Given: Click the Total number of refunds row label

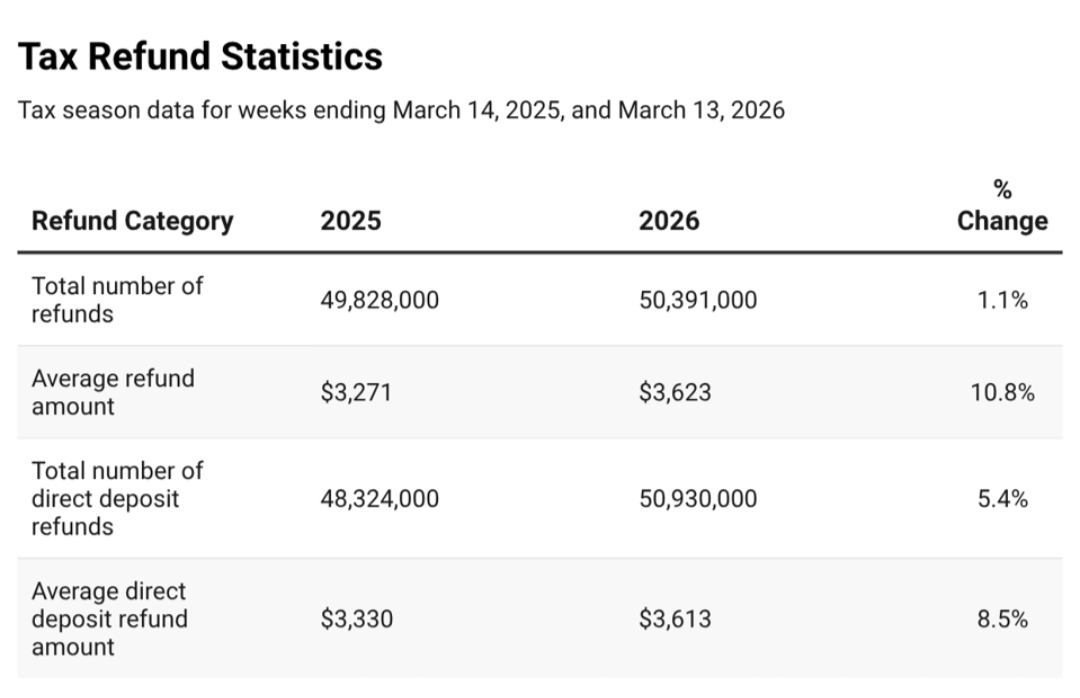Looking at the screenshot, I should pyautogui.click(x=117, y=300).
